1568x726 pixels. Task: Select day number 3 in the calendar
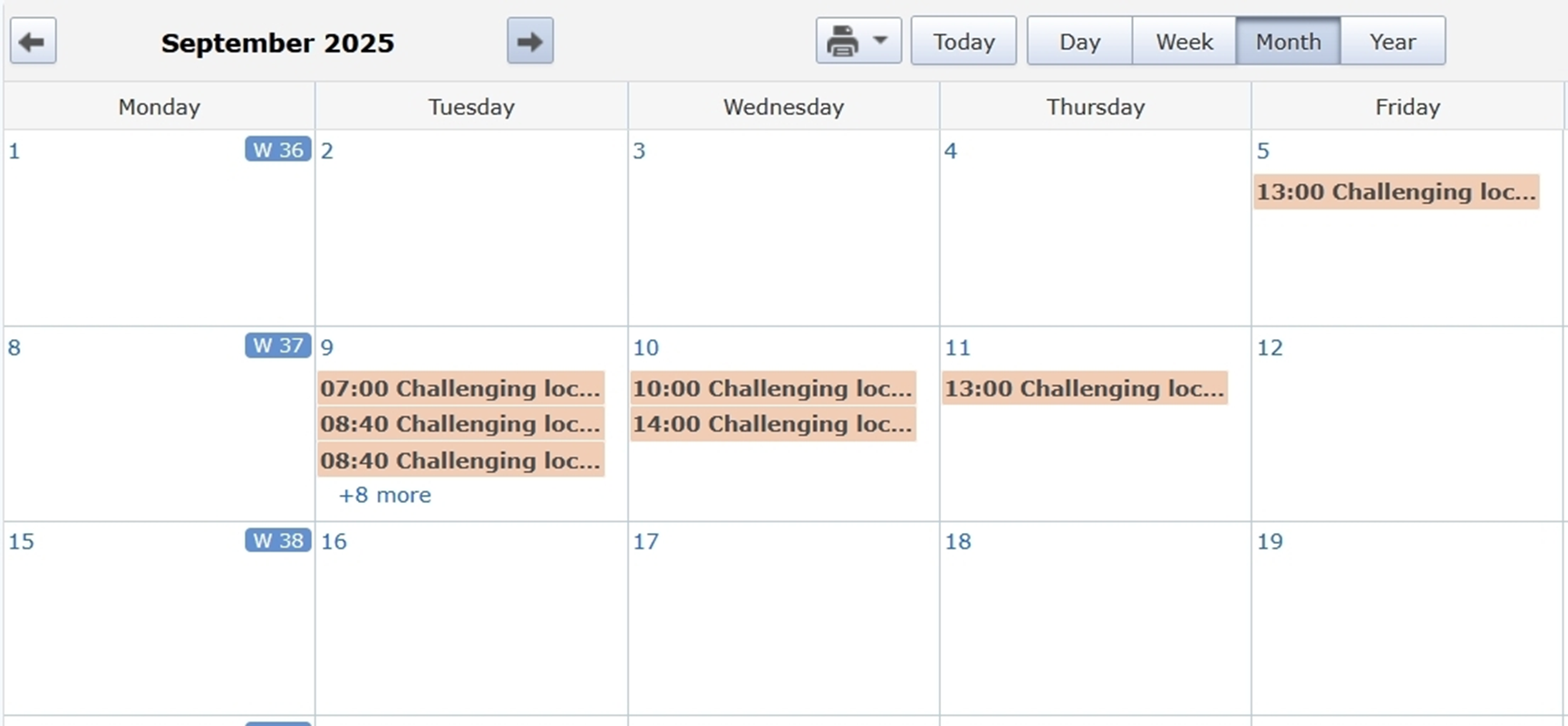pyautogui.click(x=639, y=150)
